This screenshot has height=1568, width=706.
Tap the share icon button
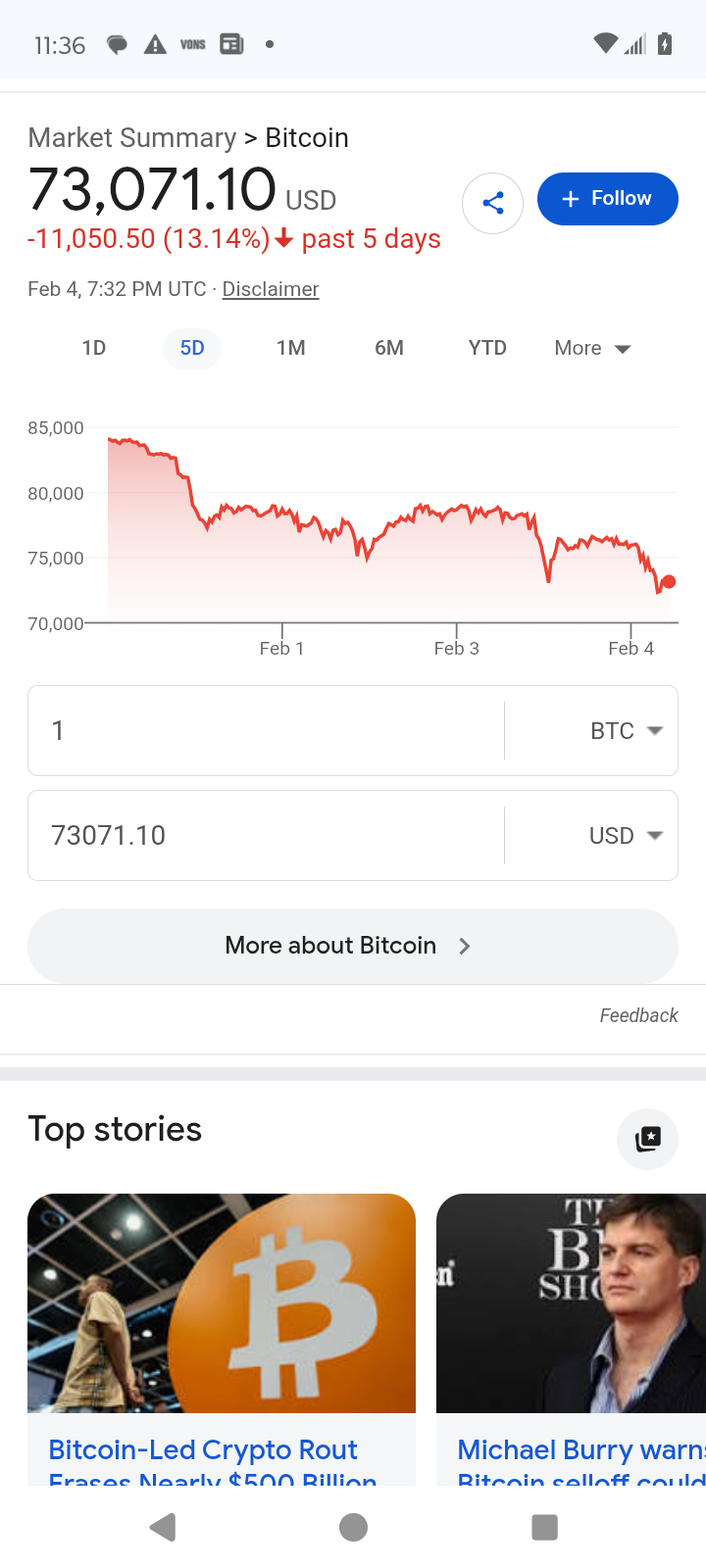click(492, 203)
